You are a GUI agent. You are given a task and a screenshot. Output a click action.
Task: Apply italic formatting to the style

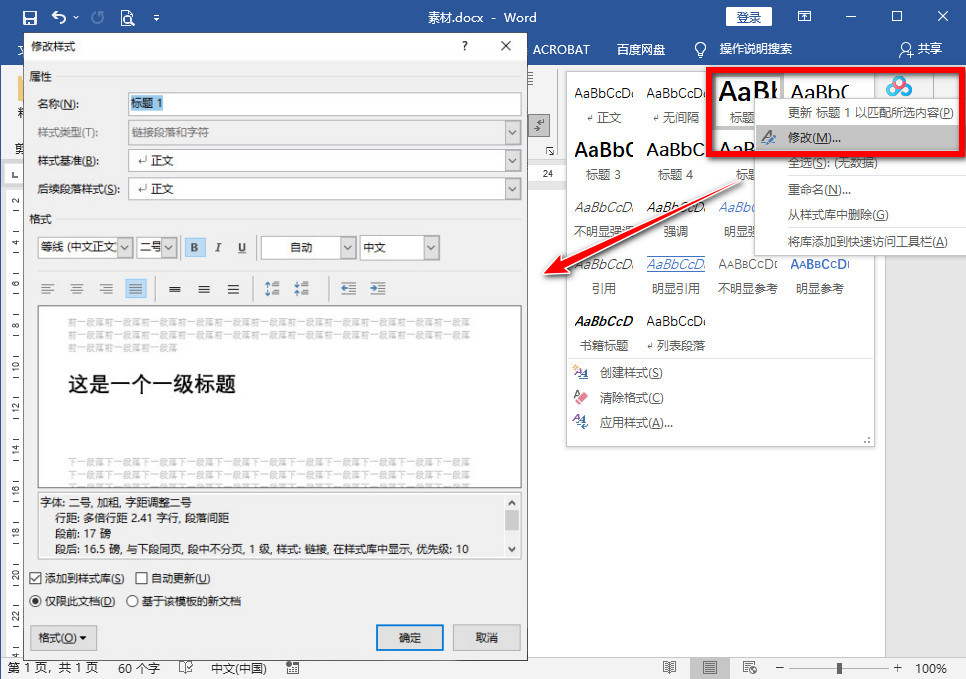click(x=218, y=246)
